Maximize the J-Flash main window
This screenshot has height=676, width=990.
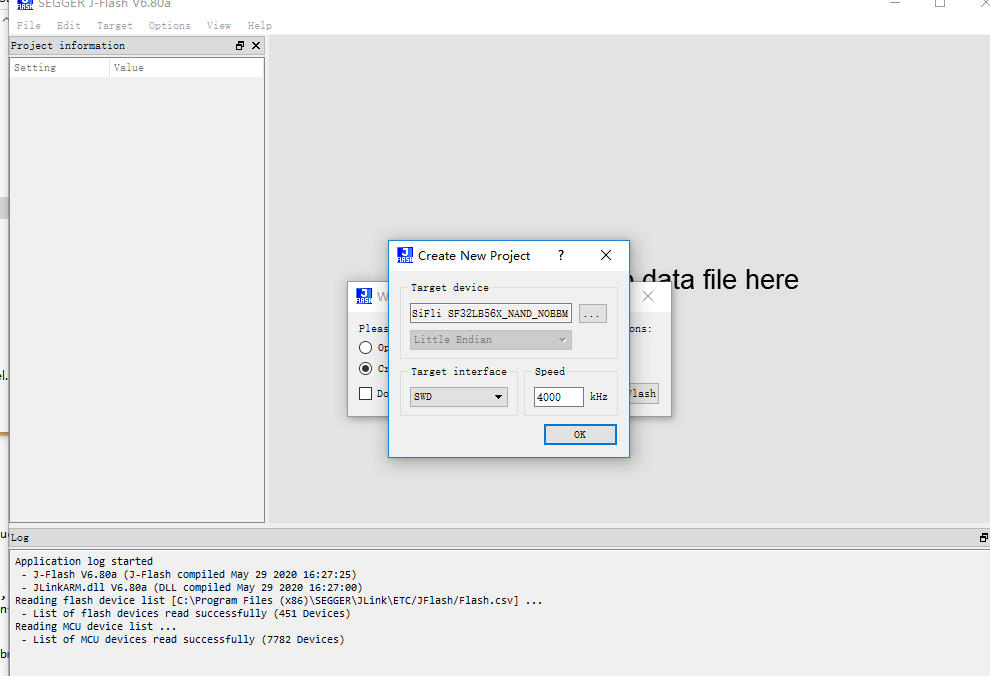939,3
